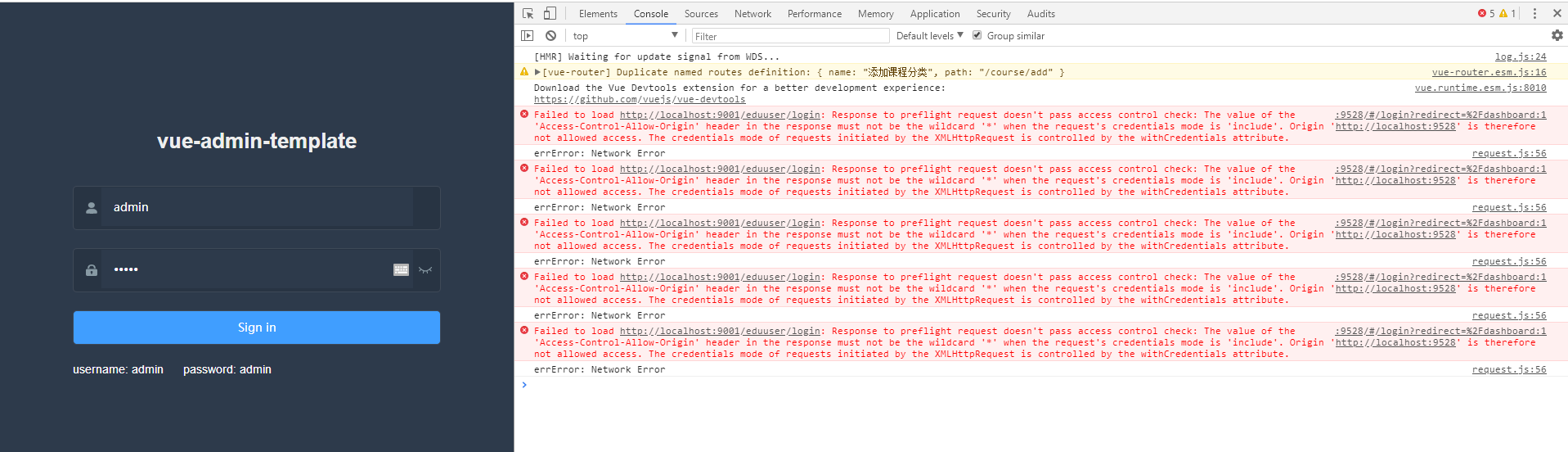Viewport: 1568px width, 452px height.
Task: Click the '[HMR] Waiting for update signal' message
Action: (657, 56)
